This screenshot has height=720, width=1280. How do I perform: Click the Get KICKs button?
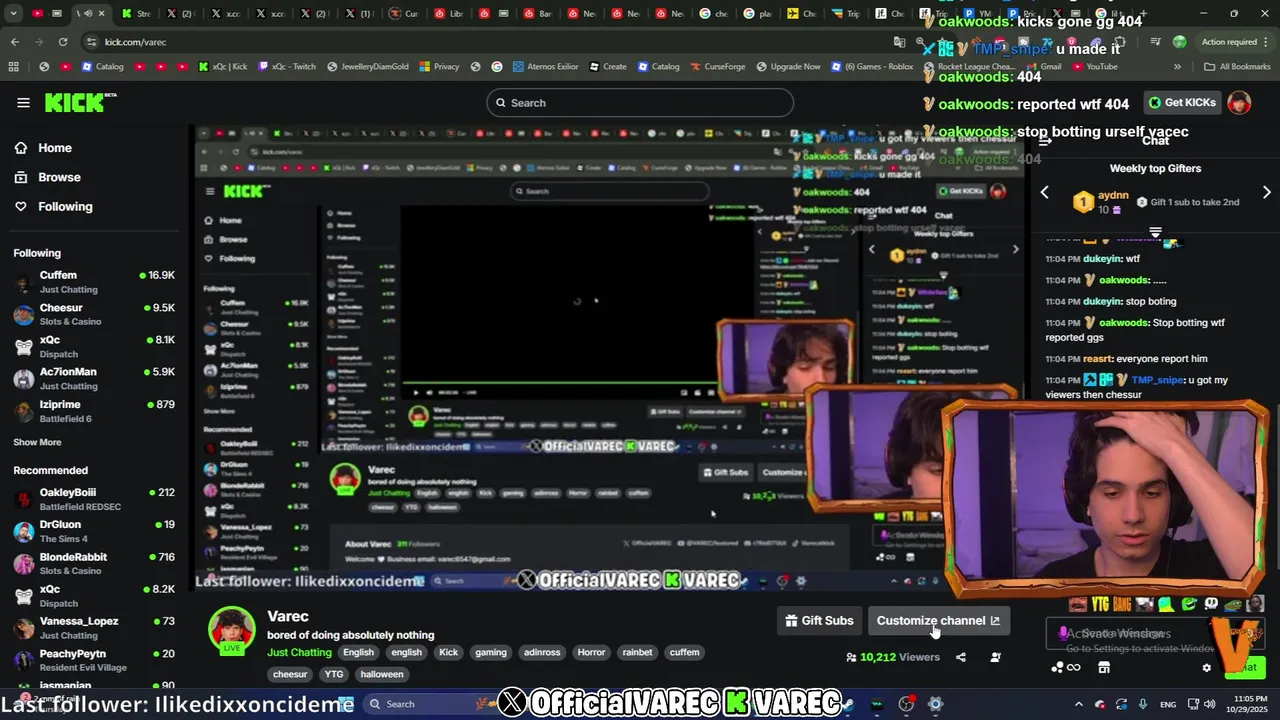point(1182,103)
